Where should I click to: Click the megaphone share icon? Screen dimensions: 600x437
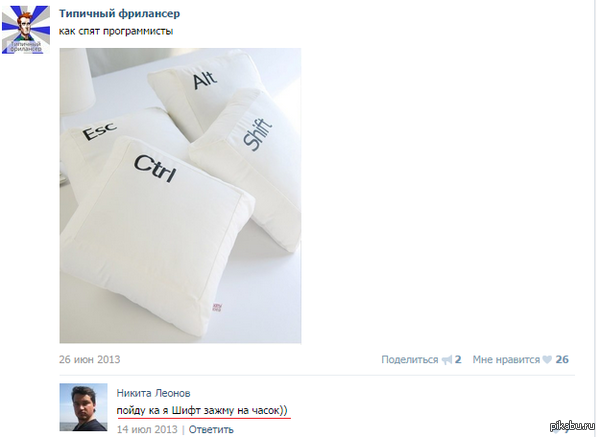coord(447,360)
